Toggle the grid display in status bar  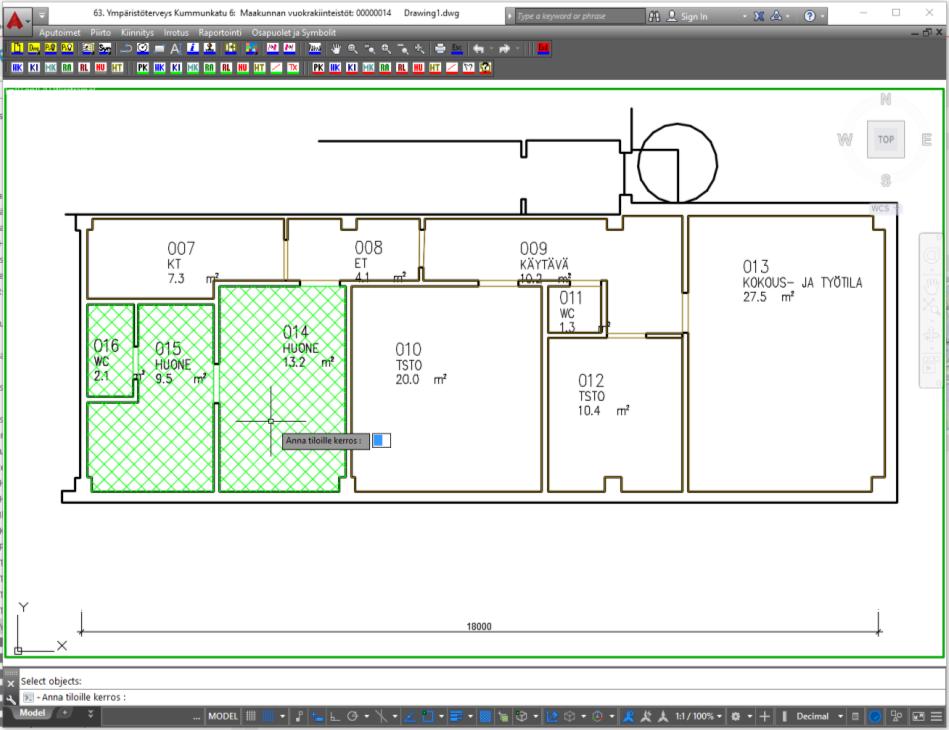coord(251,717)
